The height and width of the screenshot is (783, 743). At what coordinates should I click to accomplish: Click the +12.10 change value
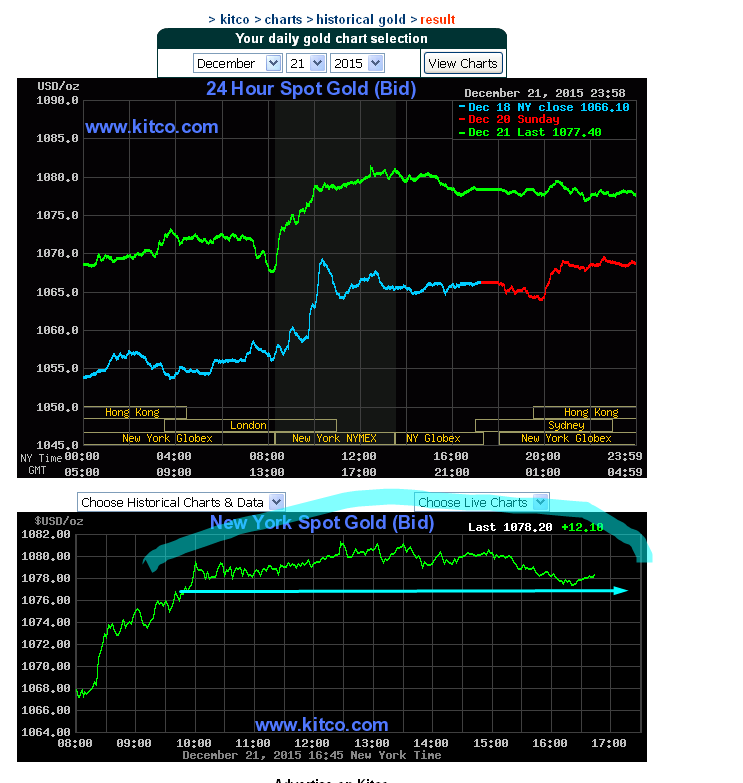[582, 527]
